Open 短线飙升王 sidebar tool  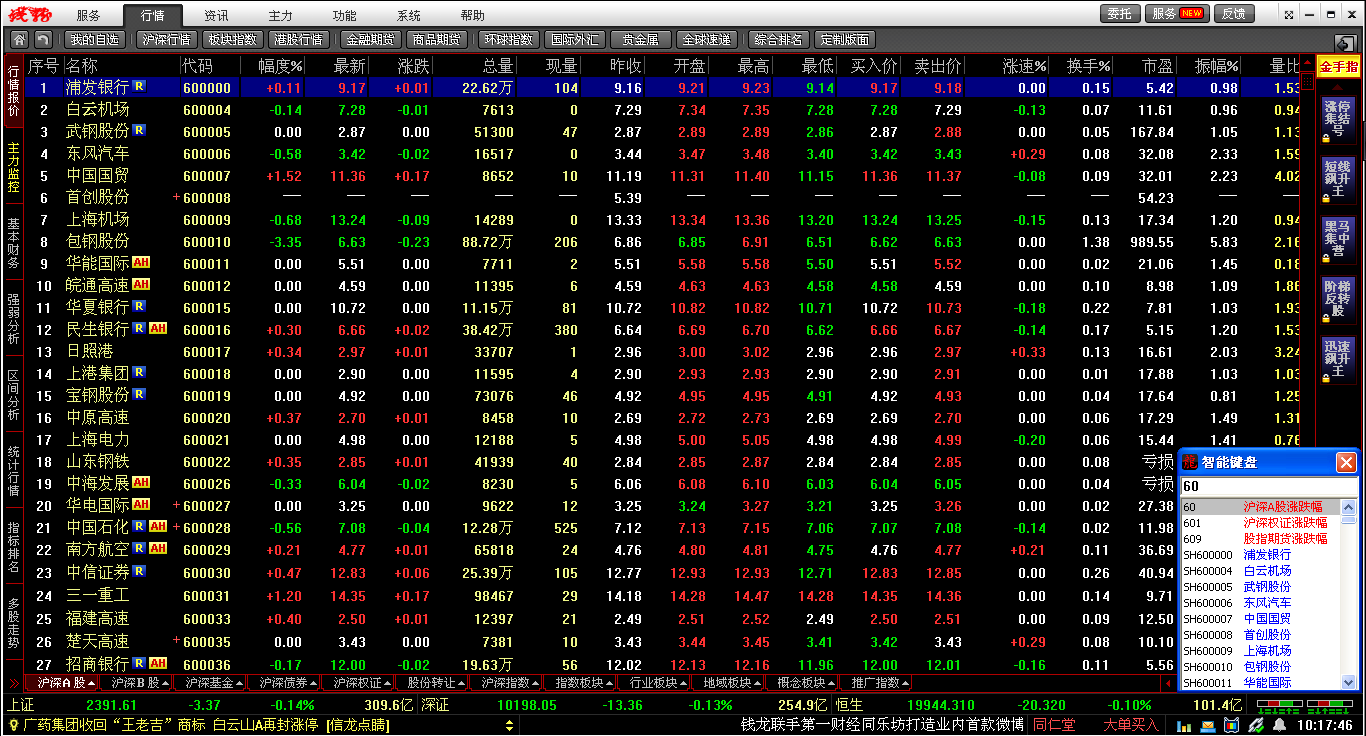[1338, 181]
